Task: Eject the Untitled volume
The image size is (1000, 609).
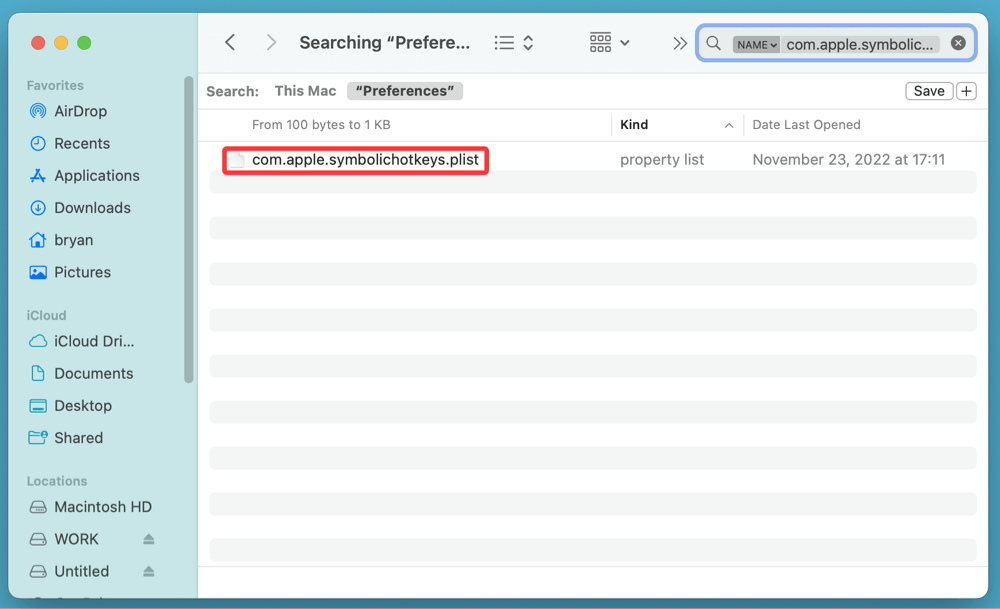Action: point(149,571)
